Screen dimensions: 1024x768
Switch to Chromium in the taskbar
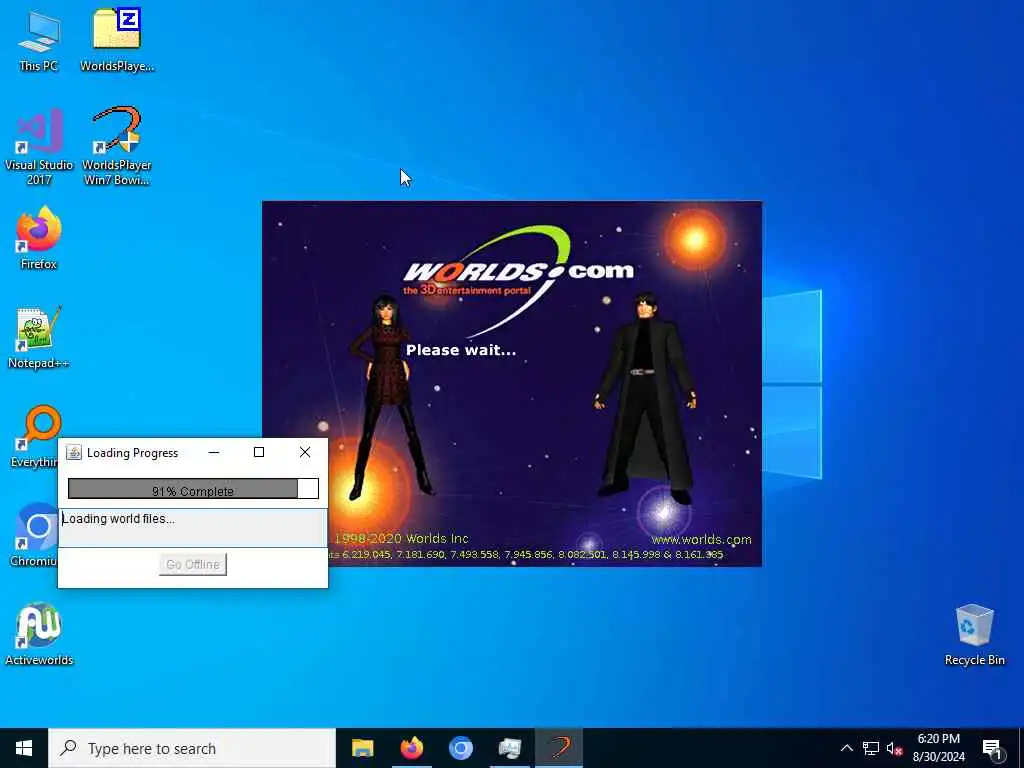coord(460,748)
